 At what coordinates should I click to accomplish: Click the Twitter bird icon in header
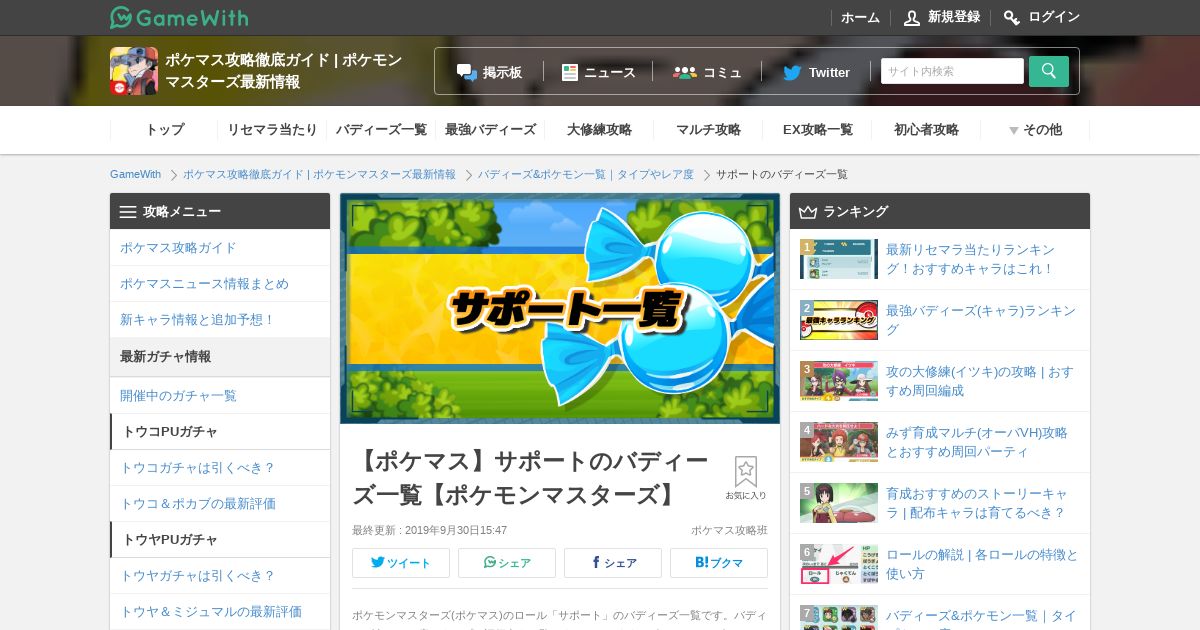pos(792,72)
